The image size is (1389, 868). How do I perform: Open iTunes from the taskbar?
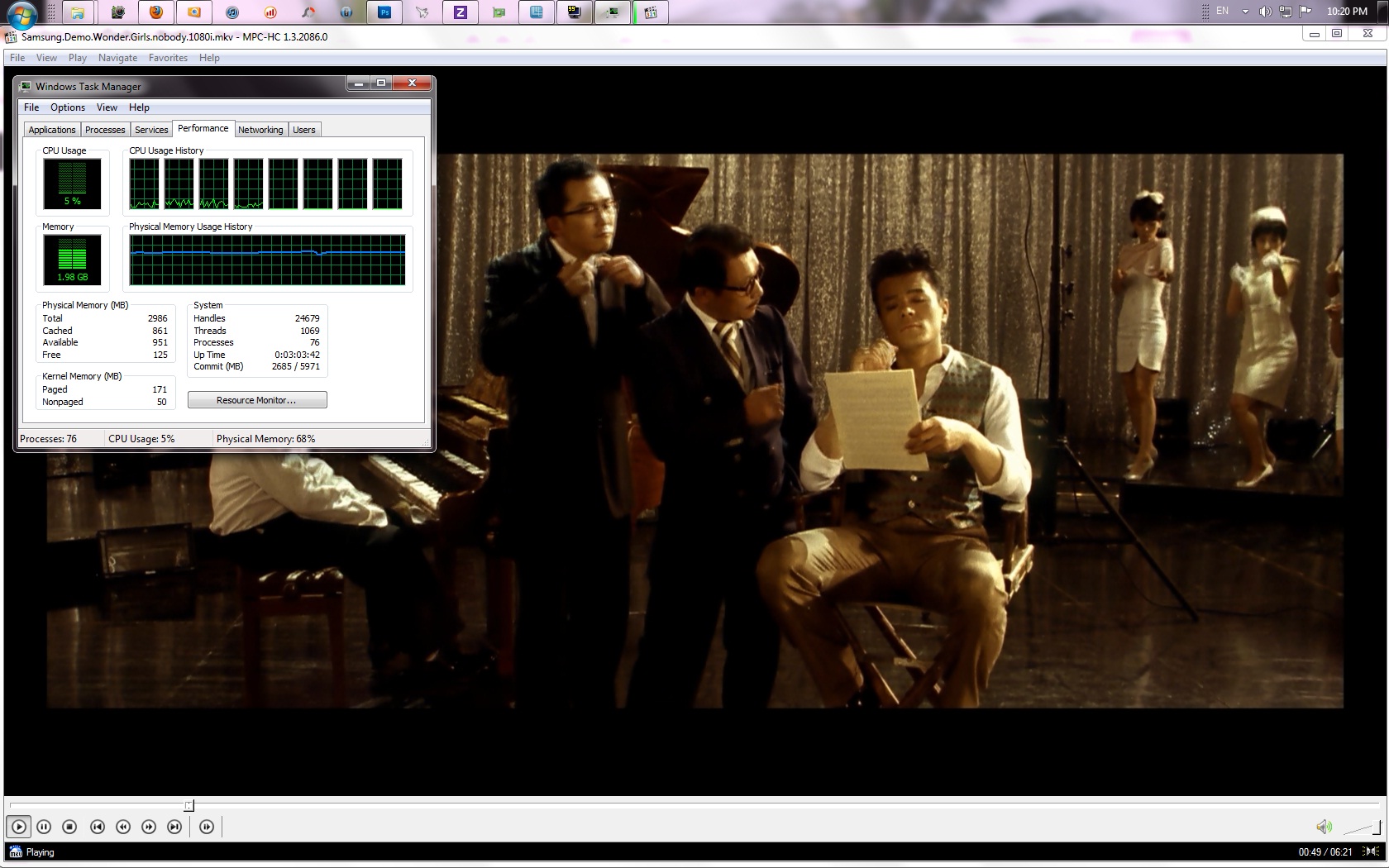point(232,12)
